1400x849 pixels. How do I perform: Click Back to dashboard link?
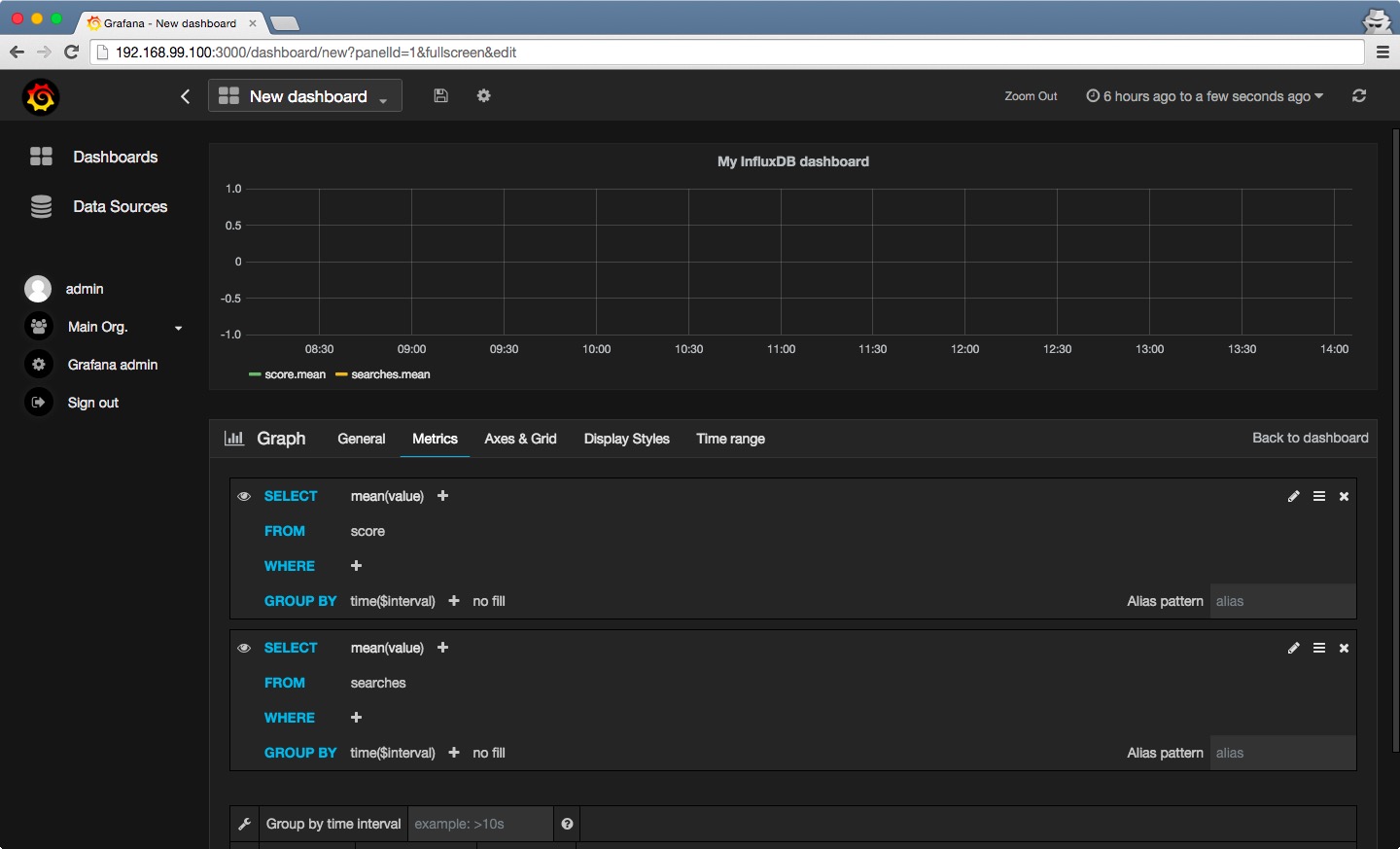click(x=1311, y=438)
